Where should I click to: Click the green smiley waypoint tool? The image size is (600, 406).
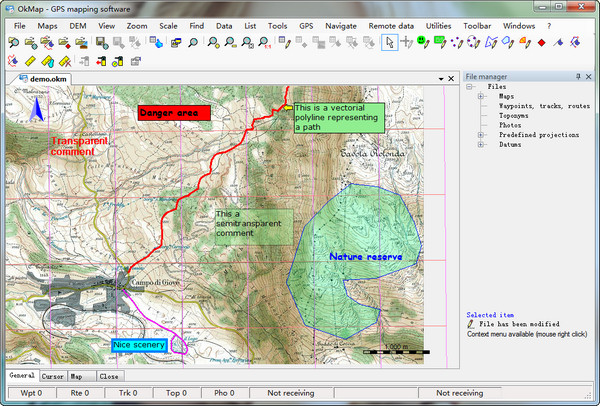click(423, 42)
